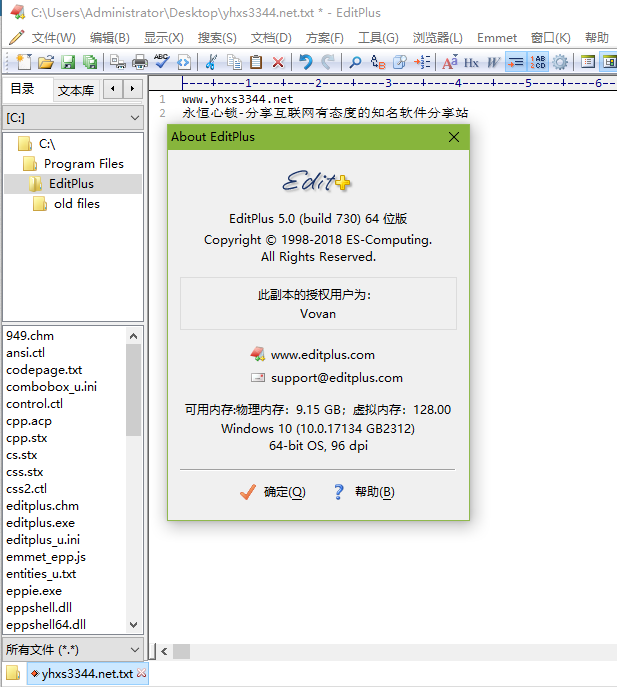Copy selection using the toolbar Copy icon
The height and width of the screenshot is (687, 617).
pyautogui.click(x=234, y=62)
